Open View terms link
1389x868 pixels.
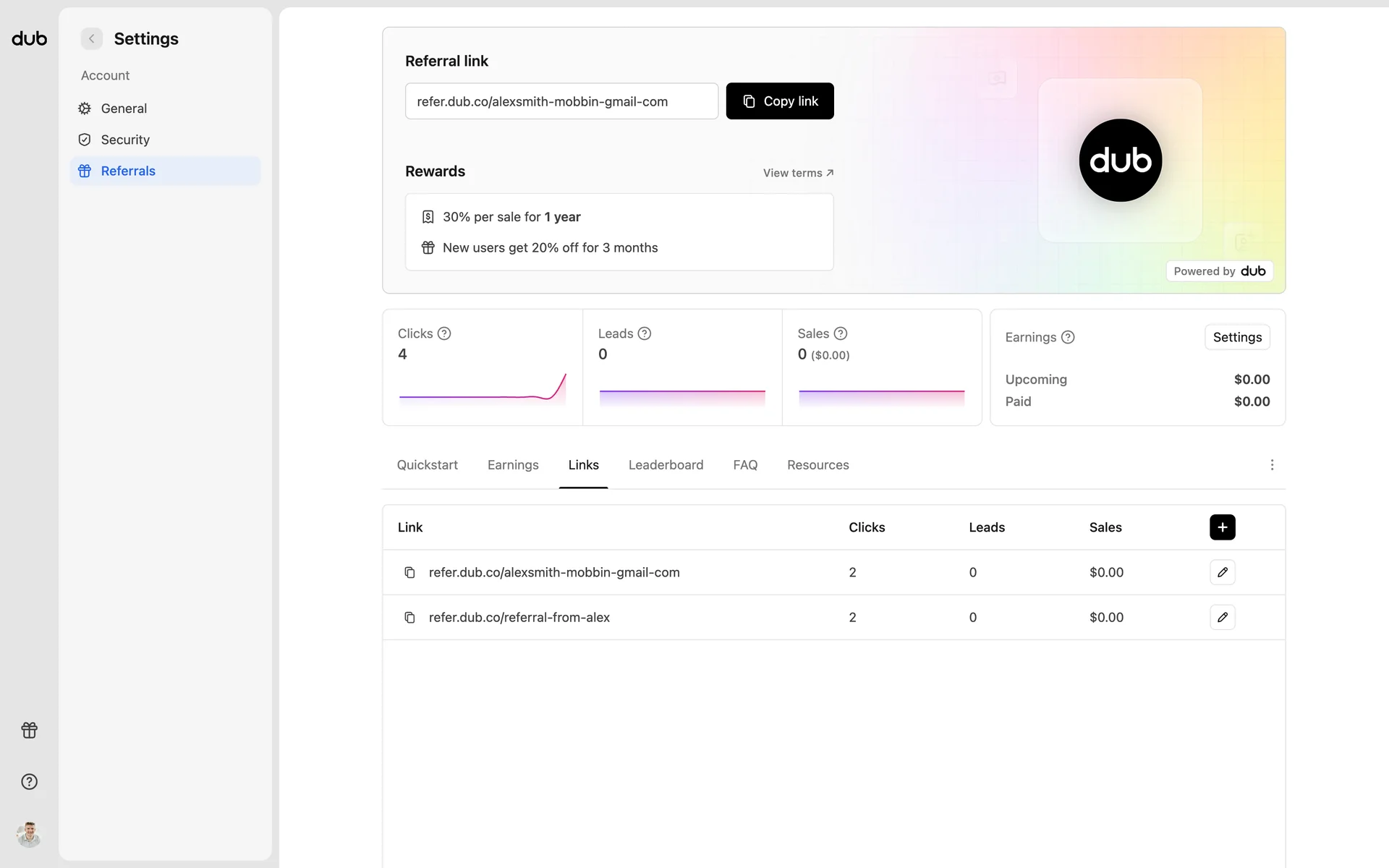tap(798, 173)
